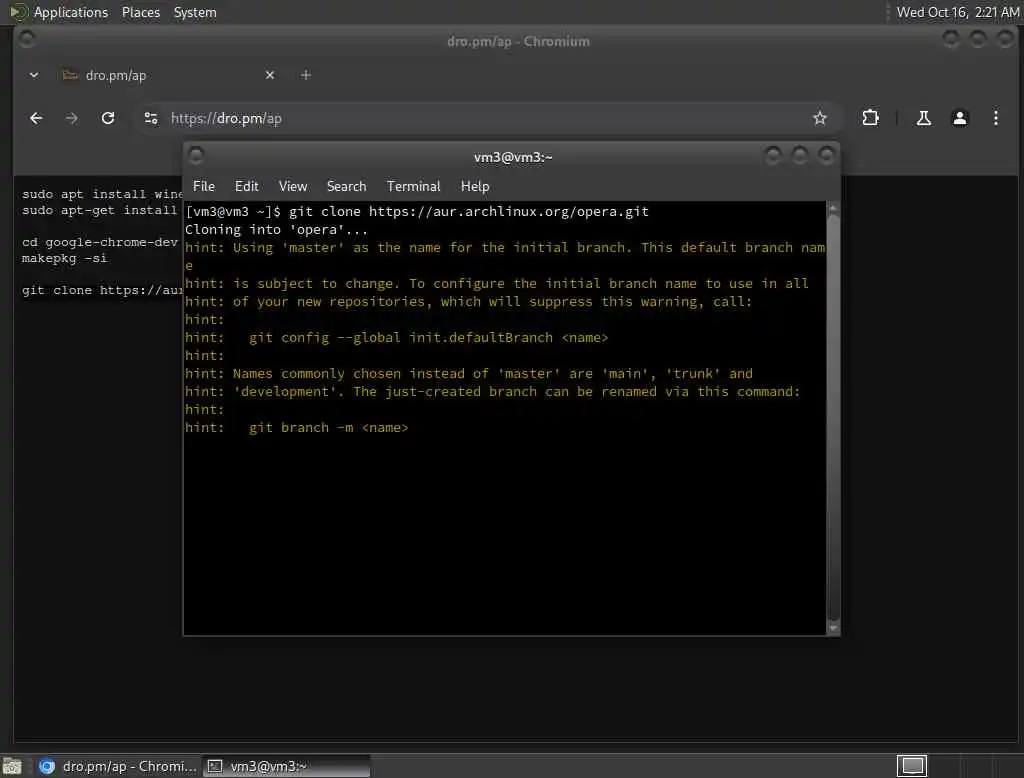Open the Chromium three-dot menu
This screenshot has width=1024, height=778.
(x=995, y=118)
